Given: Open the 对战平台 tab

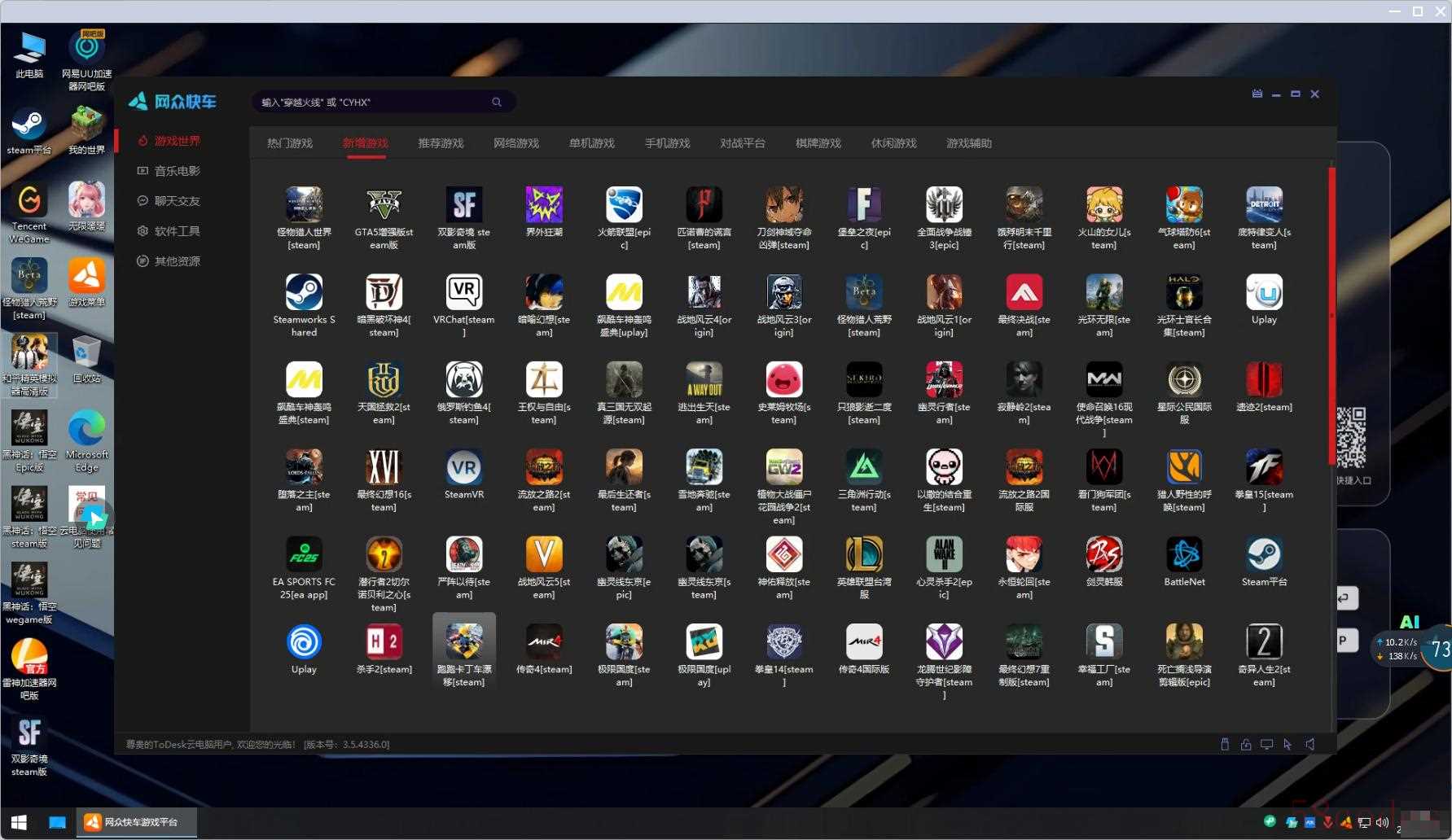Looking at the screenshot, I should click(743, 143).
